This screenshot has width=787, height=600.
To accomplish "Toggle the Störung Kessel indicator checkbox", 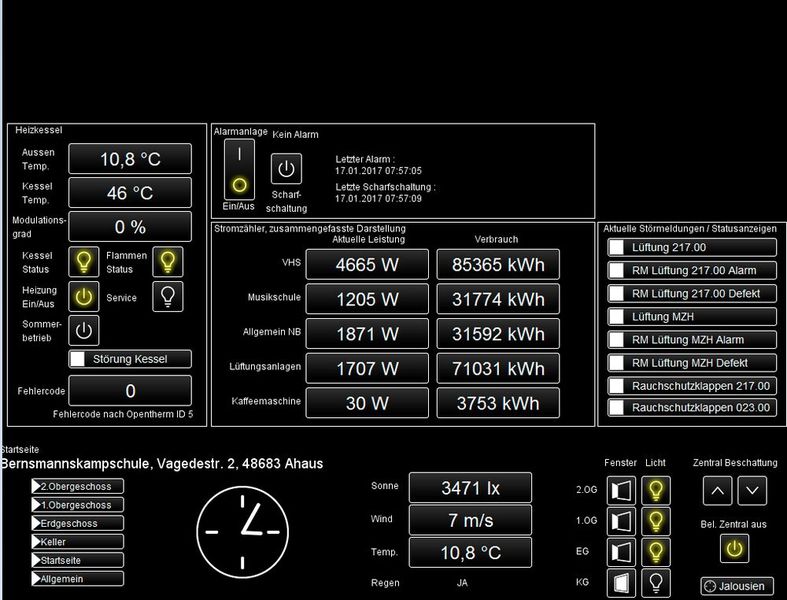I will point(77,359).
